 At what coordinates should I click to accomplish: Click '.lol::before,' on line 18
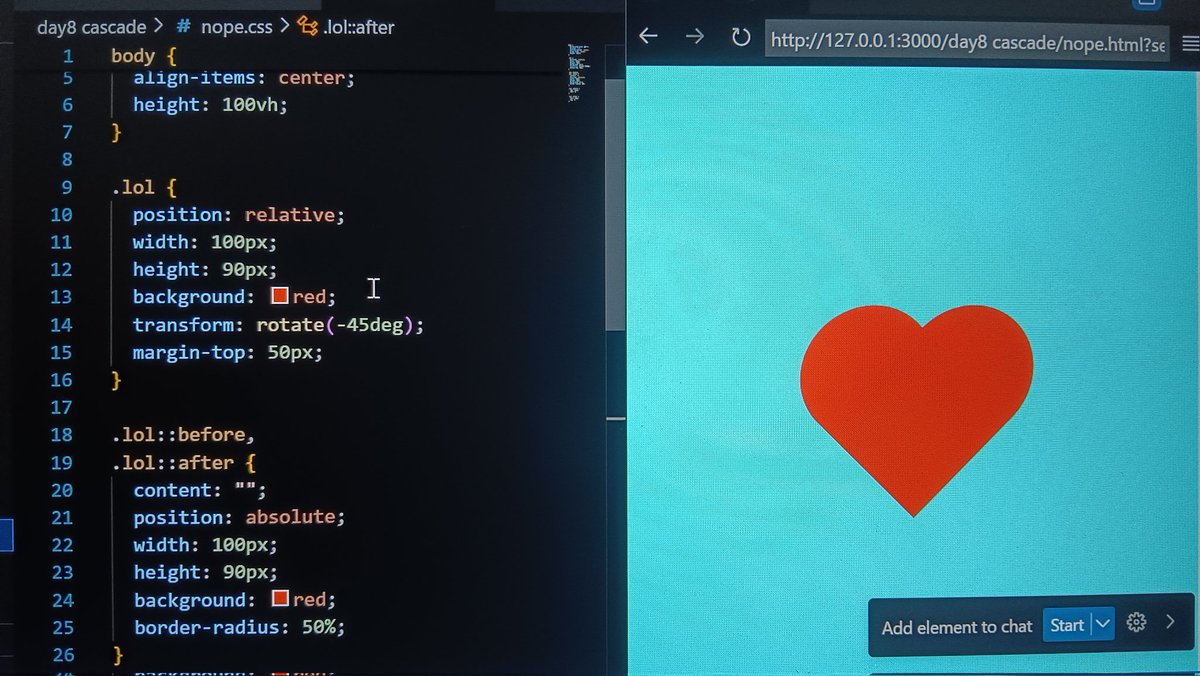183,434
